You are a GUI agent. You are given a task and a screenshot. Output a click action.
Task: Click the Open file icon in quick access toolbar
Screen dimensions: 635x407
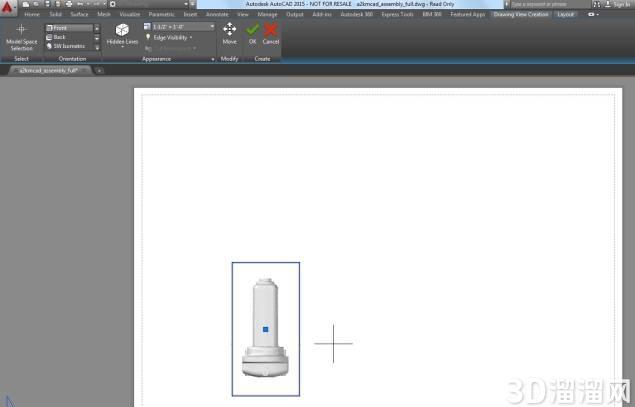36,4
